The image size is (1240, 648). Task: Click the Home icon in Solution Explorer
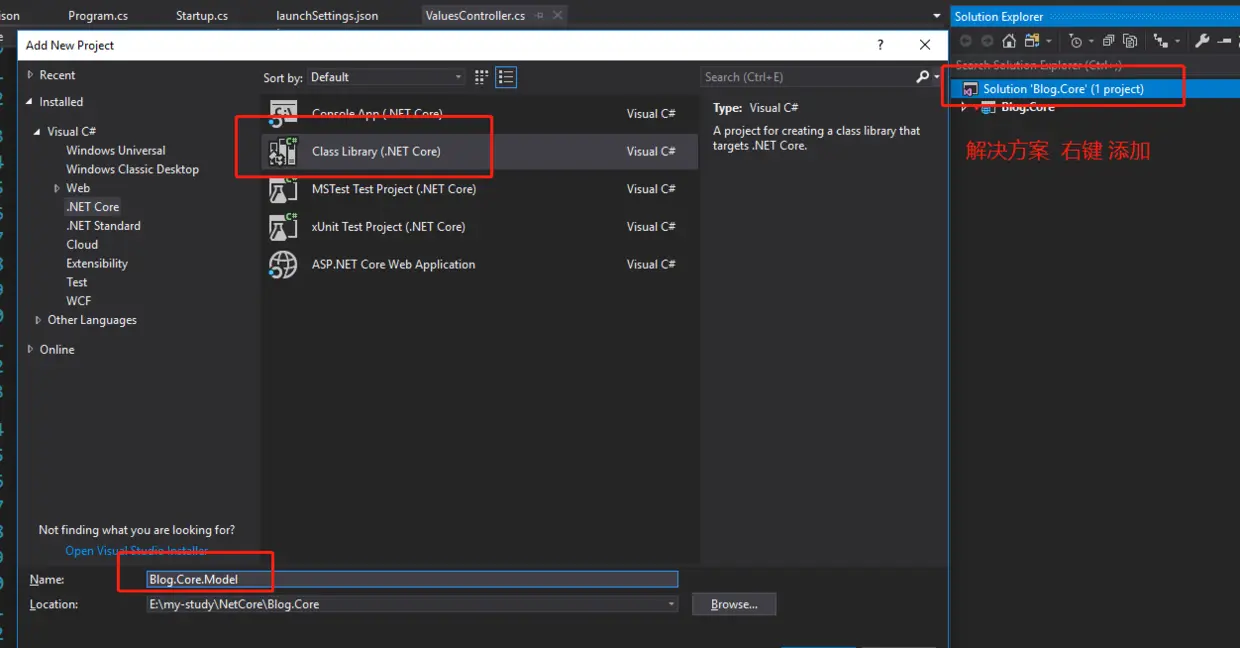pos(1009,41)
